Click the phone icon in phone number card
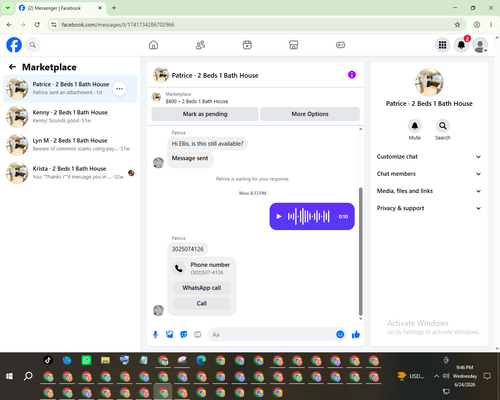The width and height of the screenshot is (500, 400). [x=179, y=268]
